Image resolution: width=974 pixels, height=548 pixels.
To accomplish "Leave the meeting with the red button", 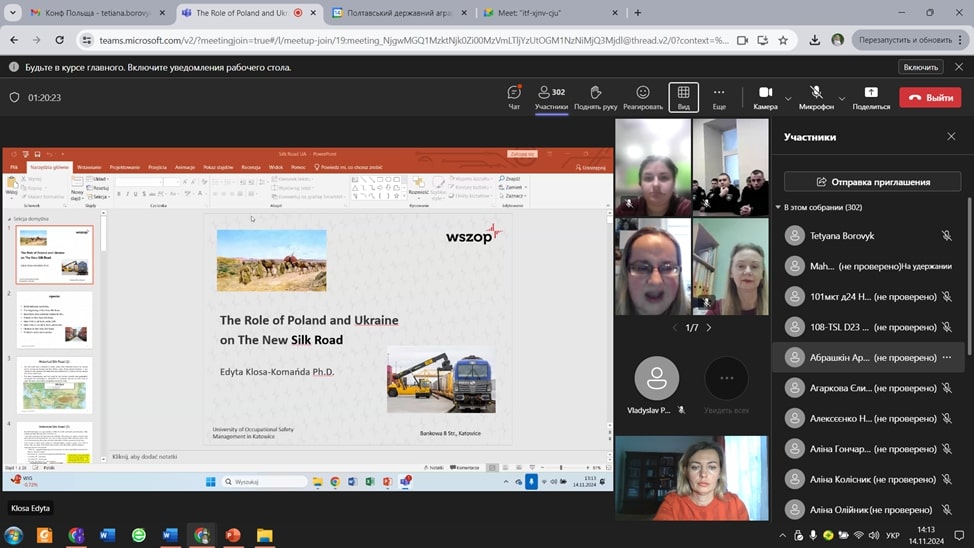I will pos(931,98).
